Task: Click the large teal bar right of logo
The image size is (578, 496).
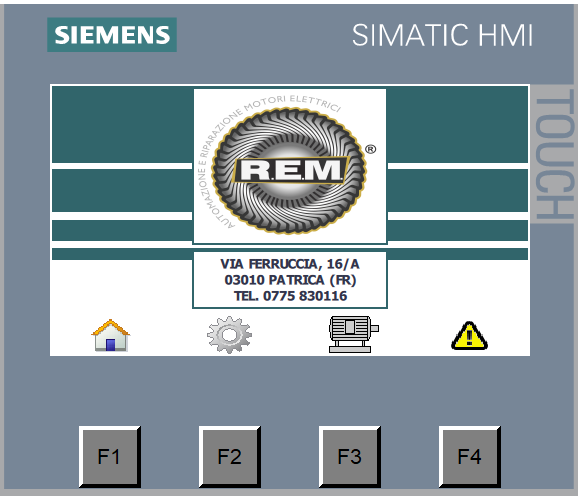Action: click(x=457, y=125)
